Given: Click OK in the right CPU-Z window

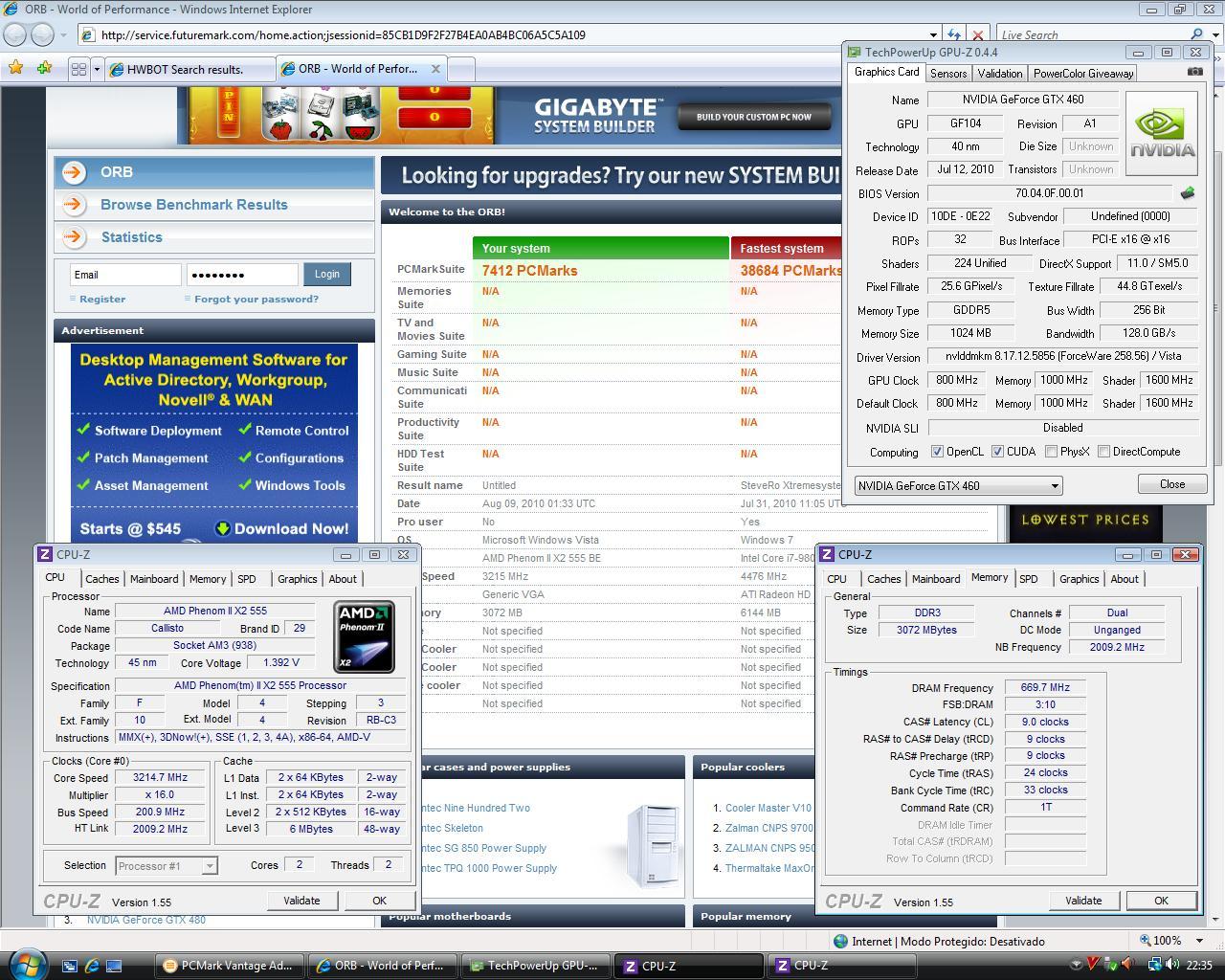Looking at the screenshot, I should tap(1161, 901).
